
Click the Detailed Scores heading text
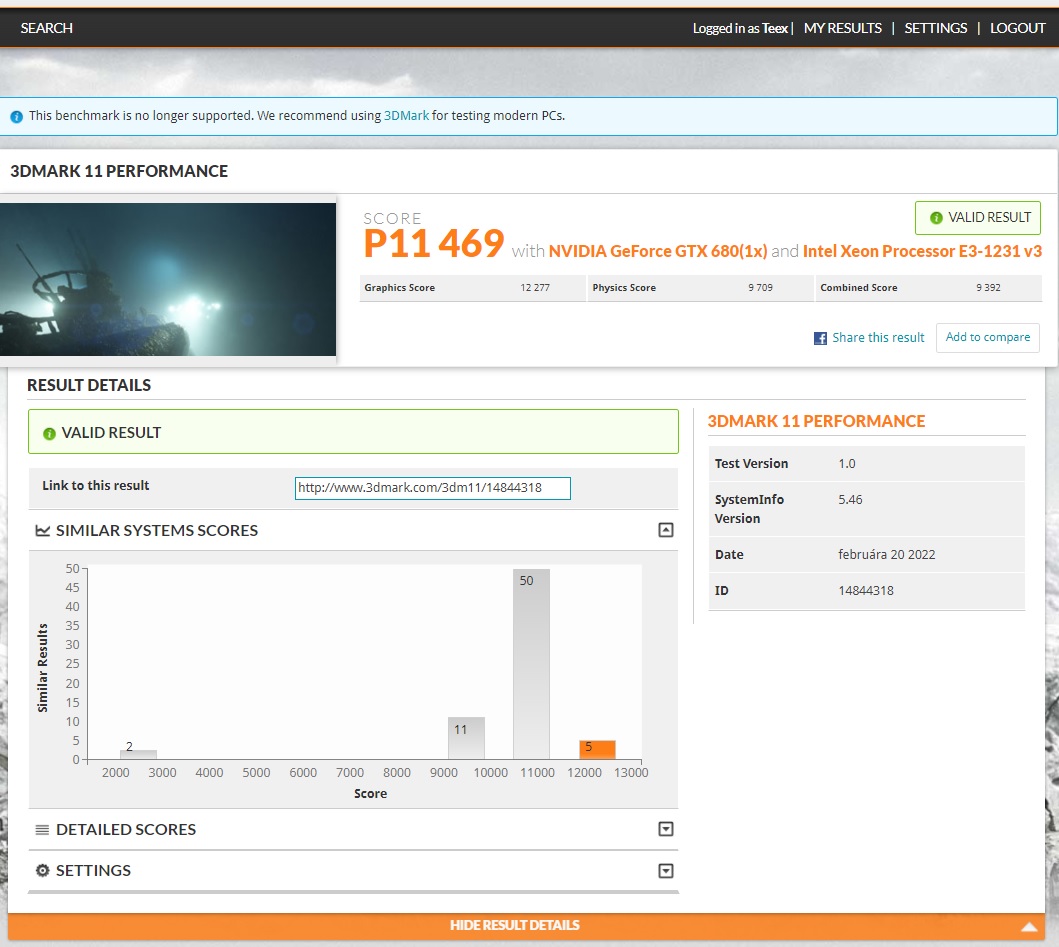[x=126, y=829]
